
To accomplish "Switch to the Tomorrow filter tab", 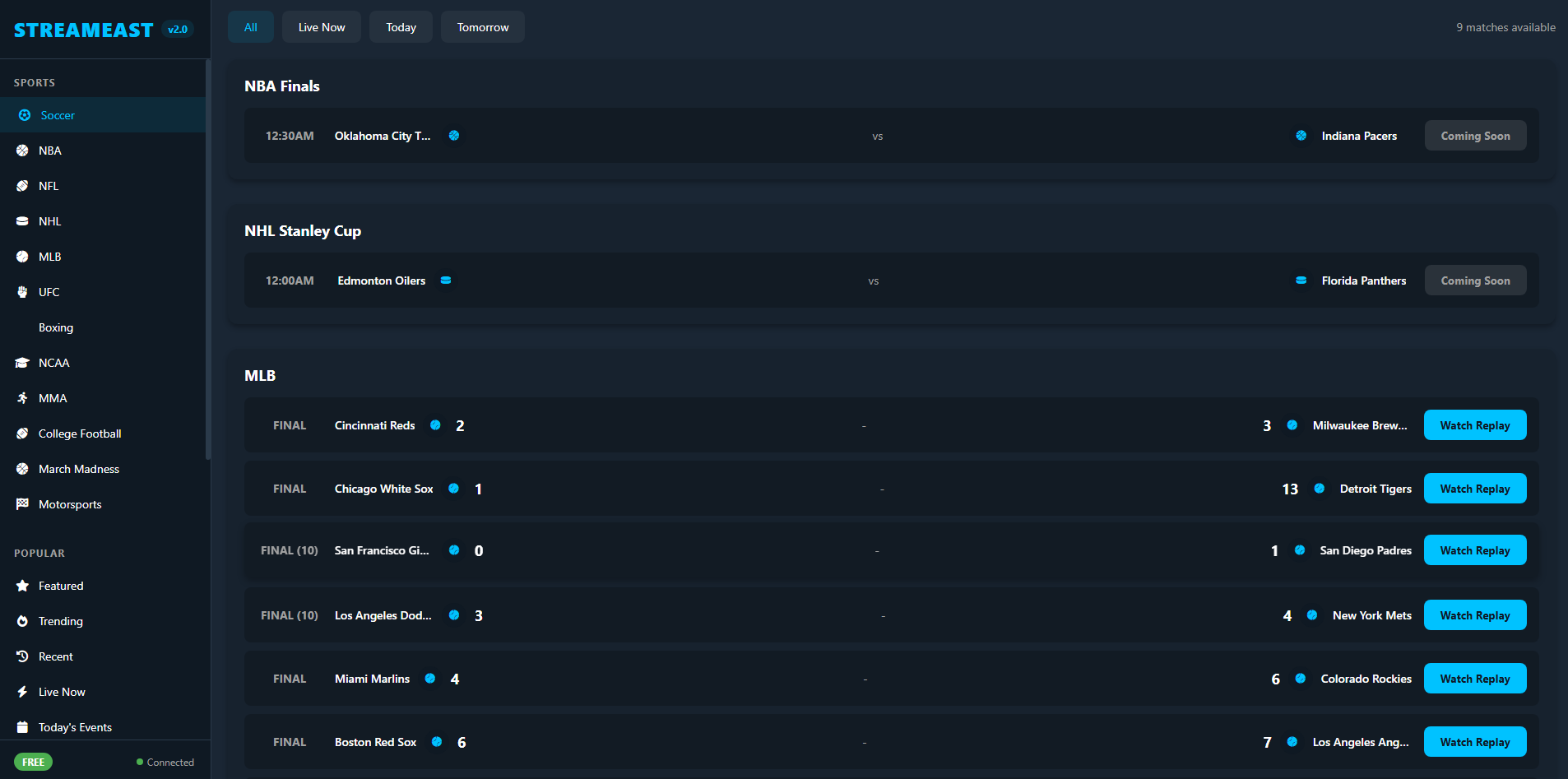I will pyautogui.click(x=483, y=27).
